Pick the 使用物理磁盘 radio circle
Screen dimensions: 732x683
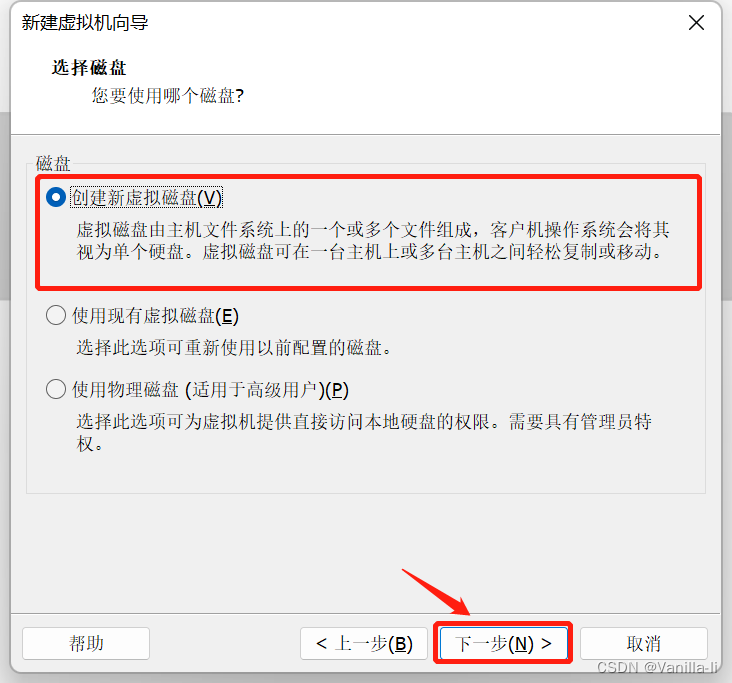point(56,389)
